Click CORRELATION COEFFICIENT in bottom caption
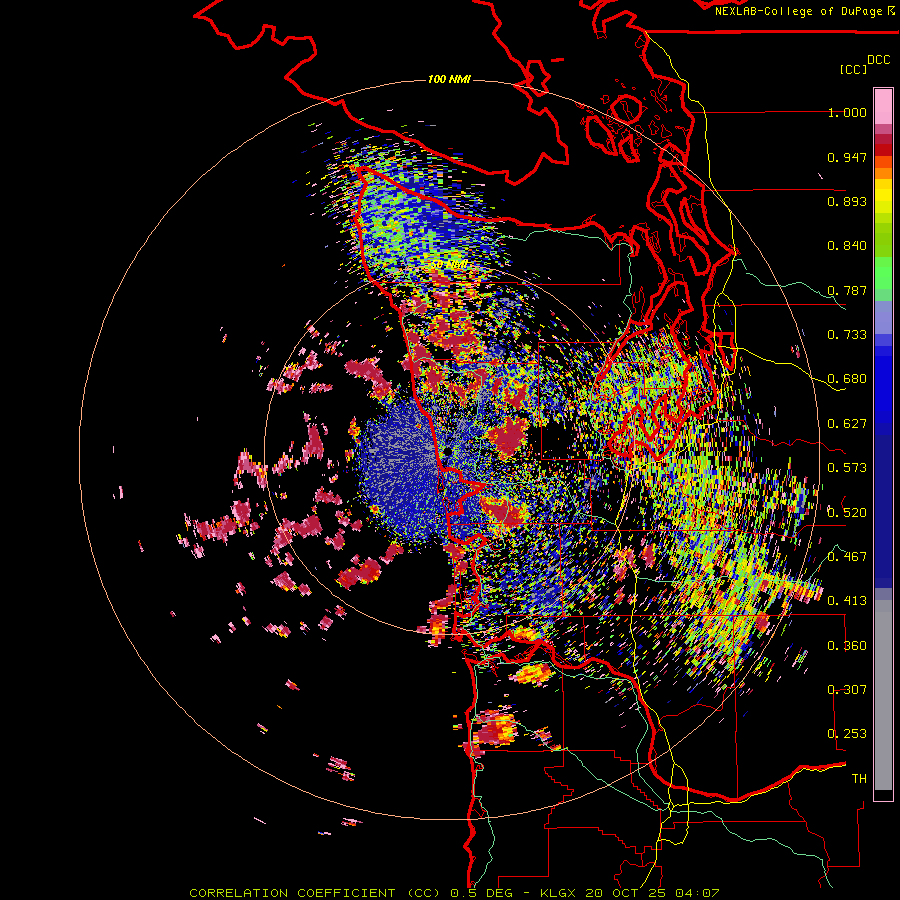The image size is (900, 900). click(293, 893)
